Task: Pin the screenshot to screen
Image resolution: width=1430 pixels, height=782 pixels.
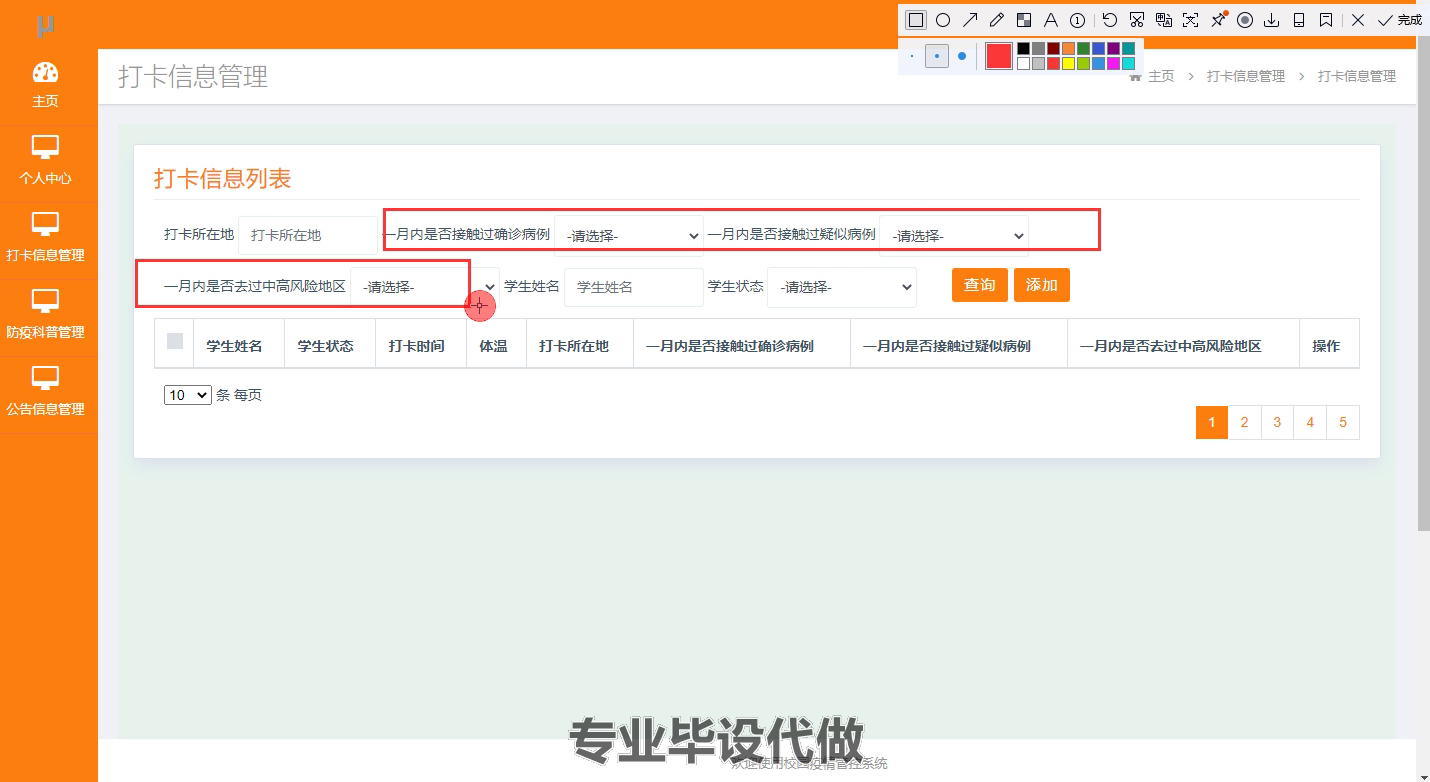Action: pyautogui.click(x=1218, y=20)
